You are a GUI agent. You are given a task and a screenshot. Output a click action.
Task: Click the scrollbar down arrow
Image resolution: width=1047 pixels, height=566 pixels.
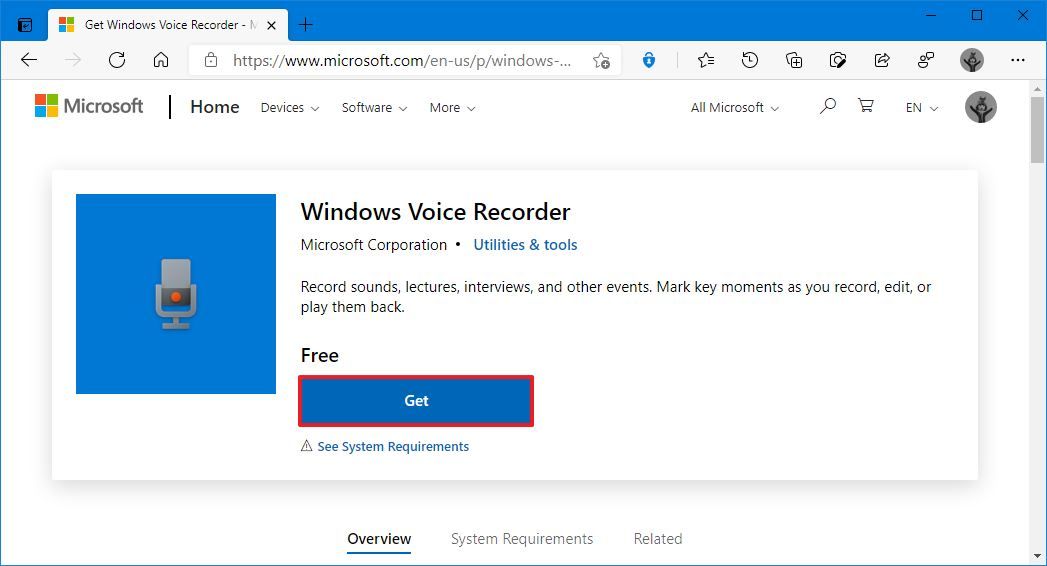click(1037, 556)
